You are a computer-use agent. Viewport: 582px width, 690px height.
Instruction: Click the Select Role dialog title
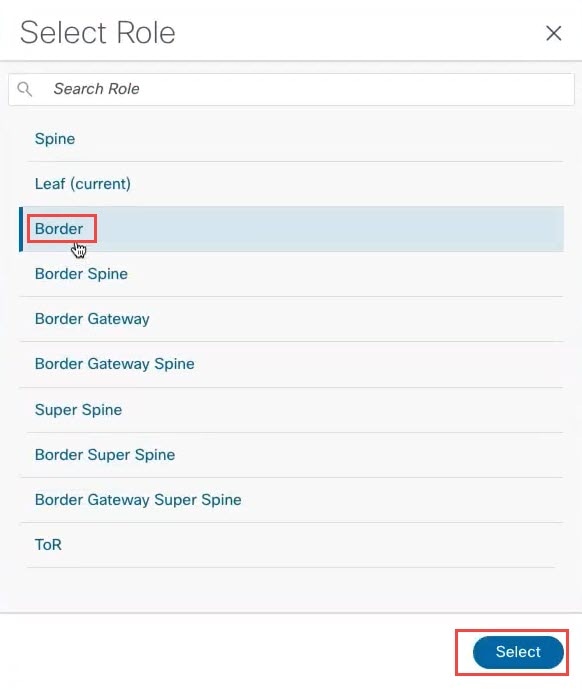pyautogui.click(x=98, y=33)
